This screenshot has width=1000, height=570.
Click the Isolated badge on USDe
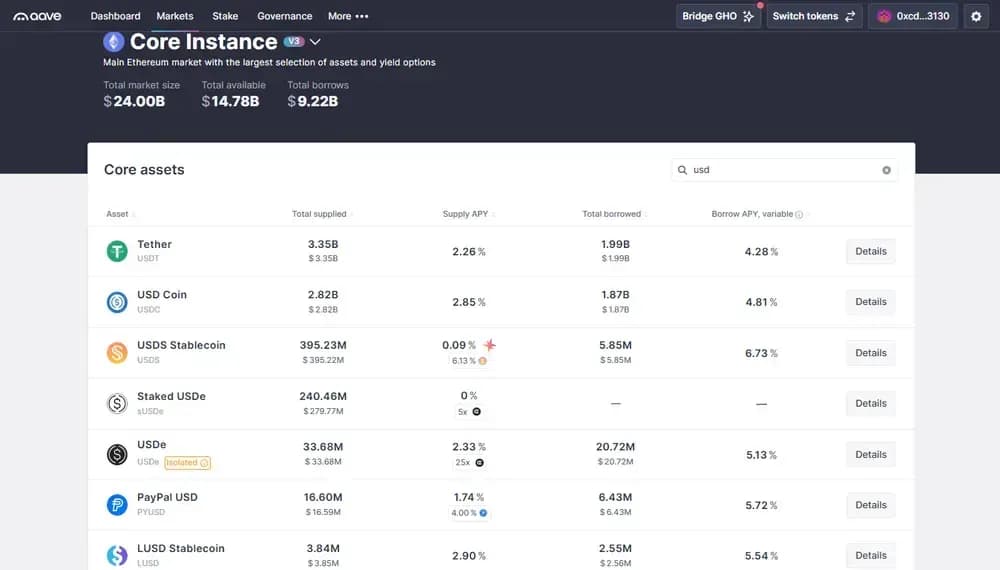pyautogui.click(x=188, y=463)
